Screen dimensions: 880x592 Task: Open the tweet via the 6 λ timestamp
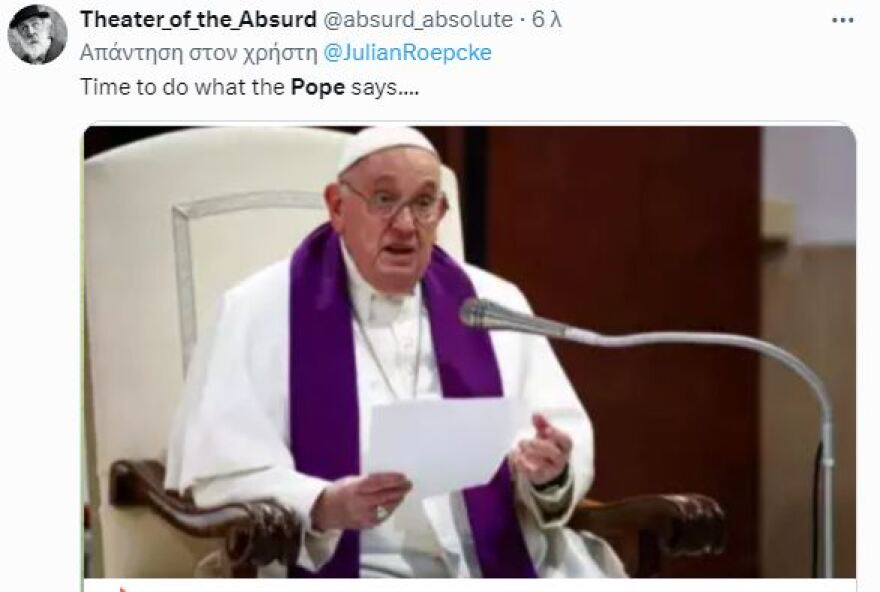547,20
